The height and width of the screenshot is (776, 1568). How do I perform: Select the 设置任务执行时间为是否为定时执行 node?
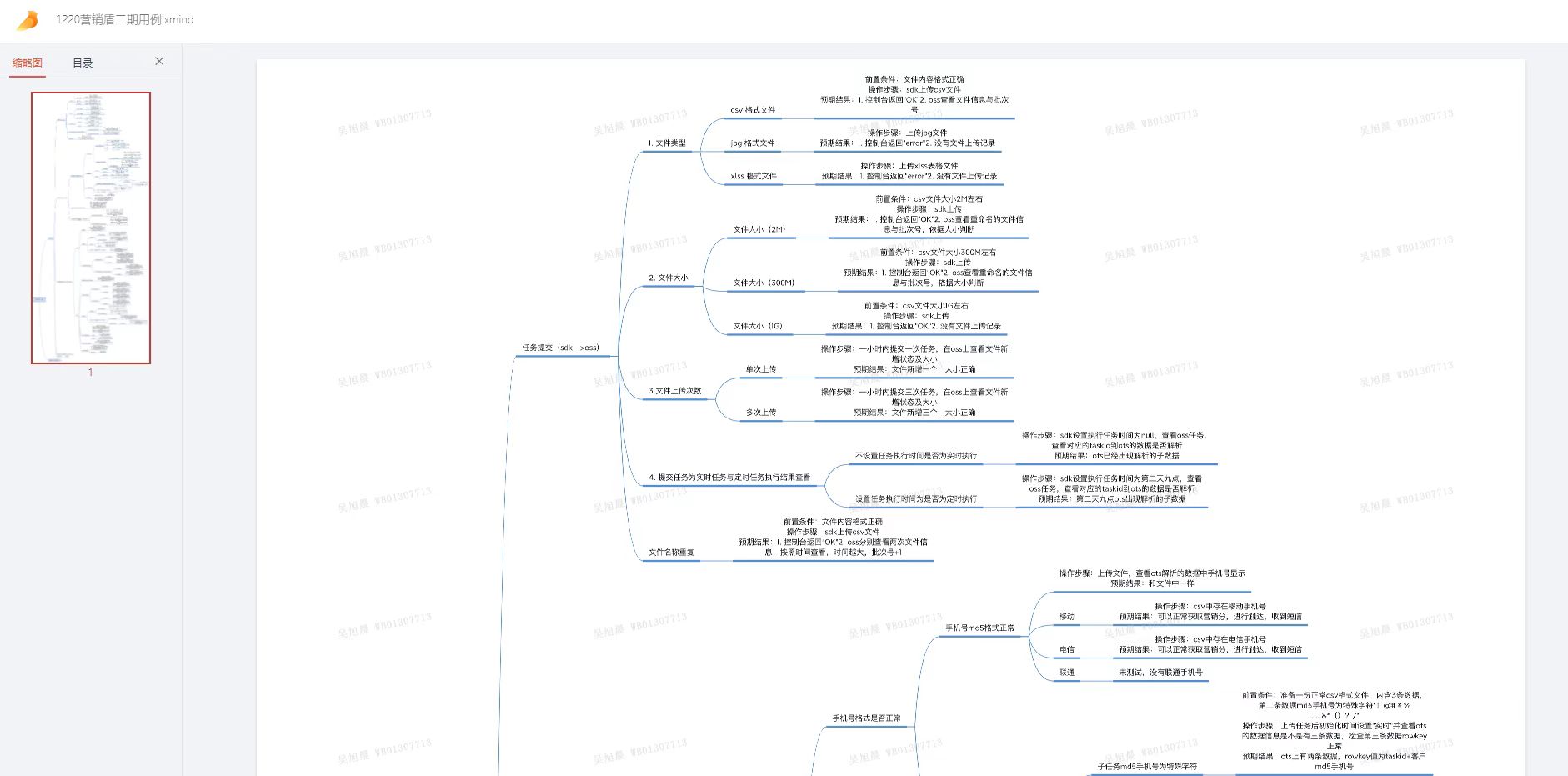[916, 499]
